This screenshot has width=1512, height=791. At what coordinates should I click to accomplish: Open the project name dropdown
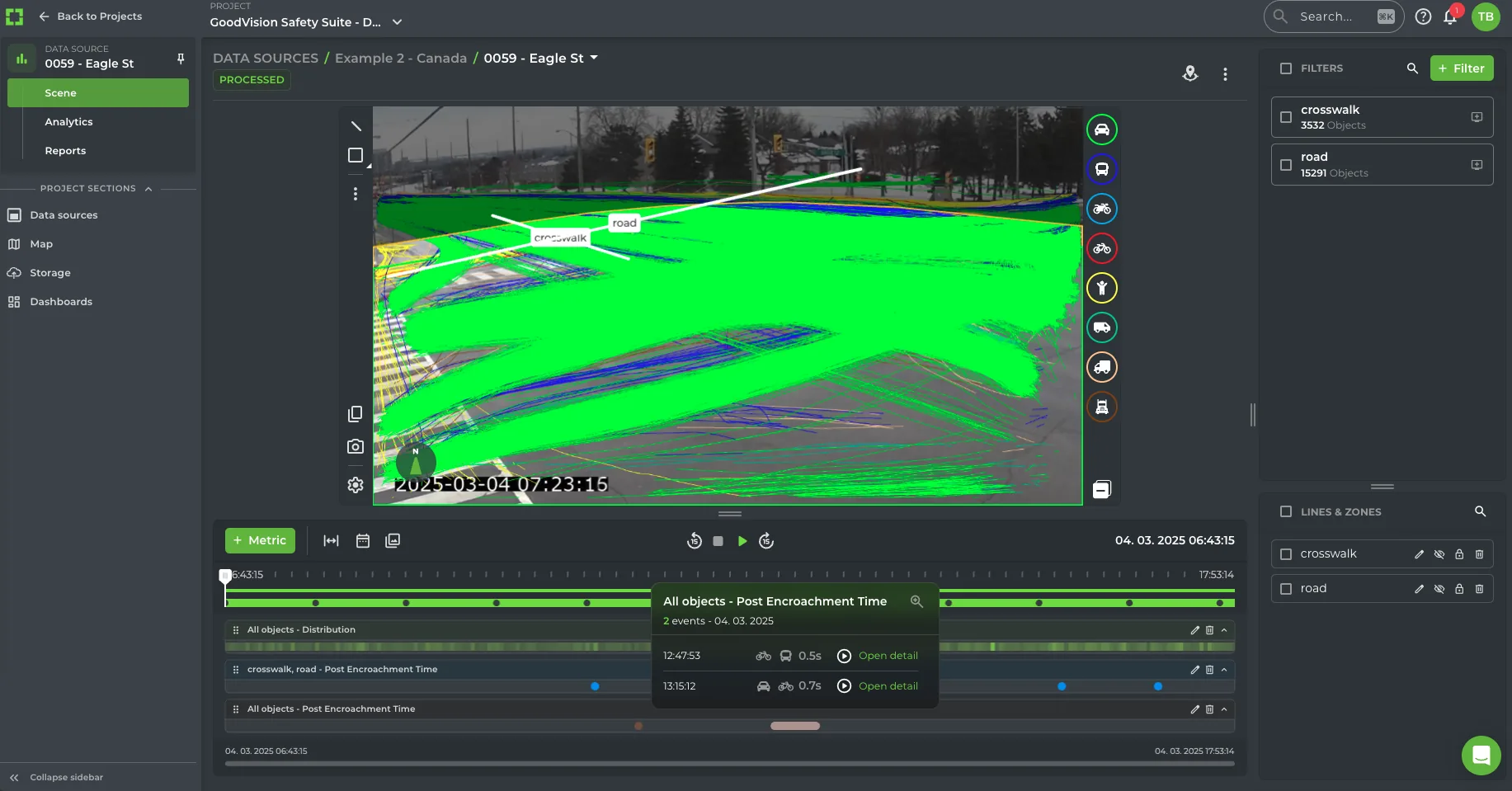[397, 22]
